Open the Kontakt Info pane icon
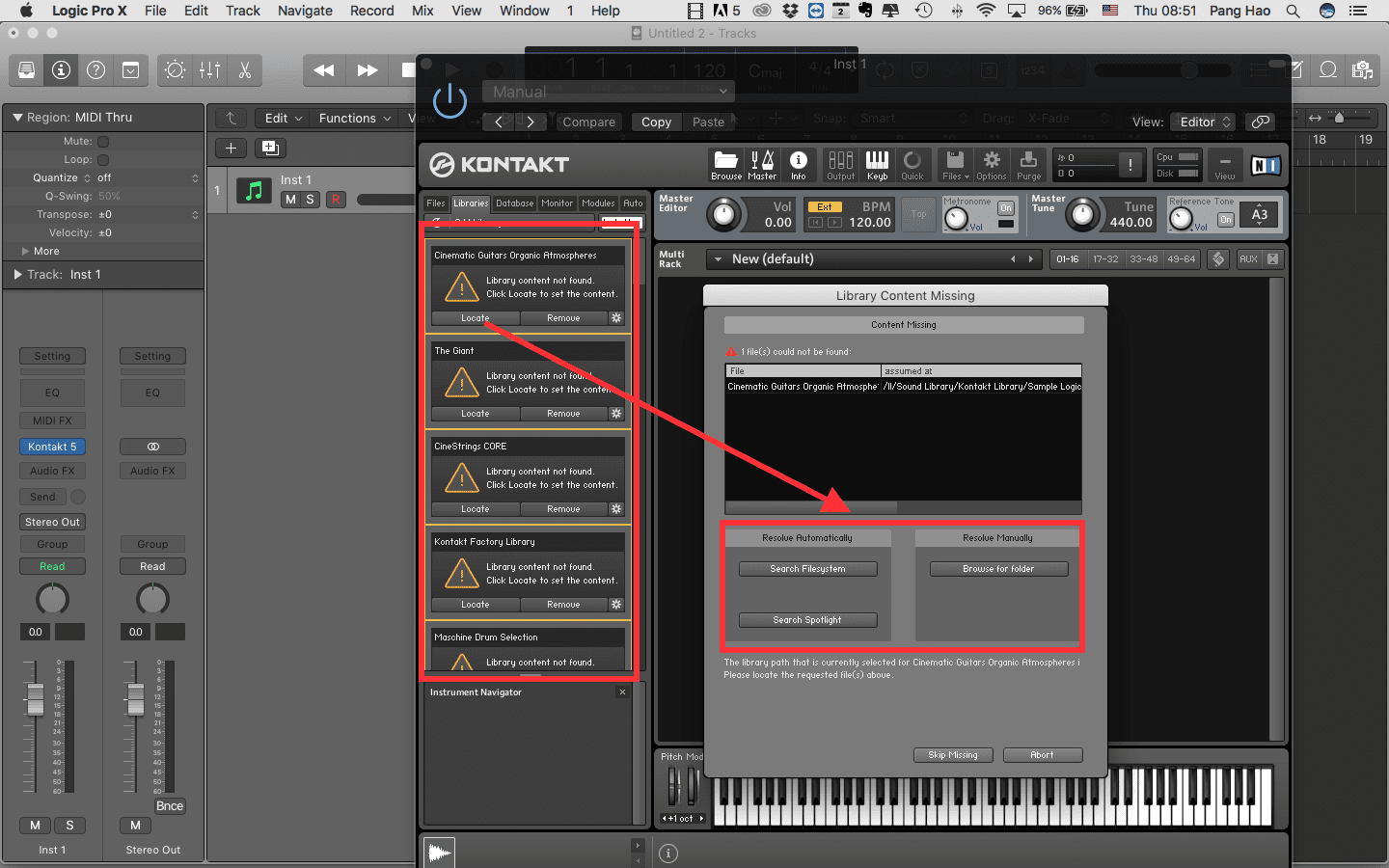1389x868 pixels. 799,165
